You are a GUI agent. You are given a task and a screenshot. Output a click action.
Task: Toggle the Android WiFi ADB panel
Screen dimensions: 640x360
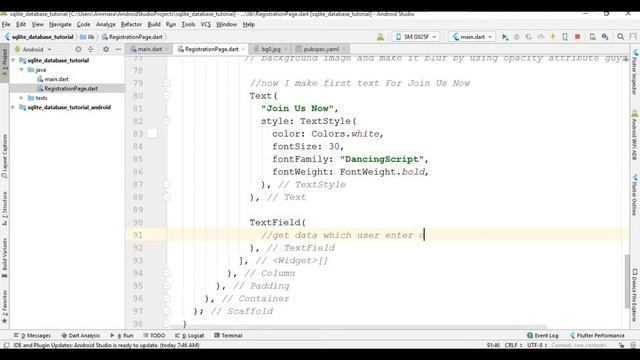635,136
